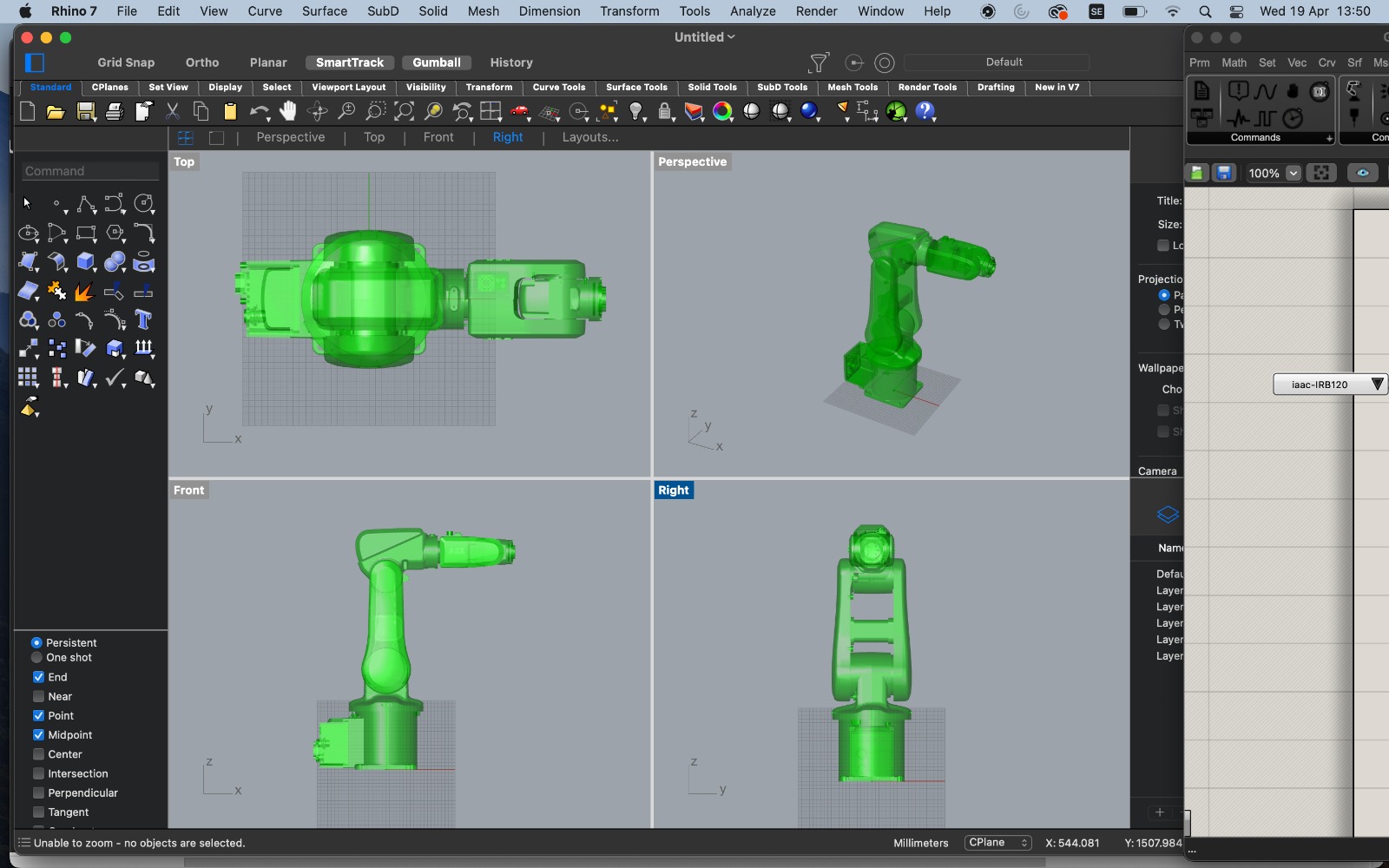Image resolution: width=1389 pixels, height=868 pixels.
Task: Click Grasshopper's zoom extents icon
Action: [x=1321, y=173]
